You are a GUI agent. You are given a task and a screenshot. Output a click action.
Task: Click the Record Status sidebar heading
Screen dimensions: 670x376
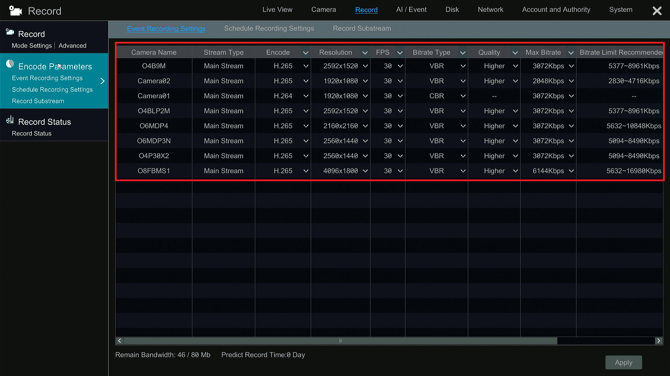[x=44, y=122]
